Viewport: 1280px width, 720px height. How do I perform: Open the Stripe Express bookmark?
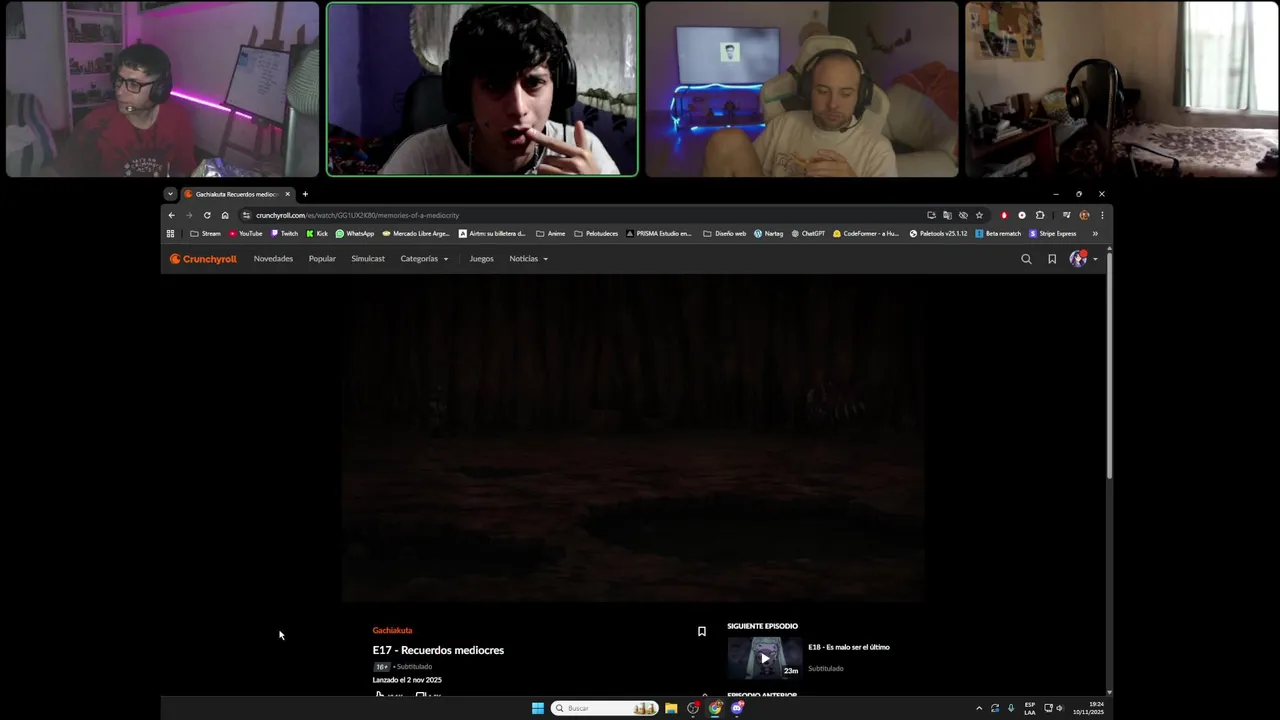coord(1053,234)
